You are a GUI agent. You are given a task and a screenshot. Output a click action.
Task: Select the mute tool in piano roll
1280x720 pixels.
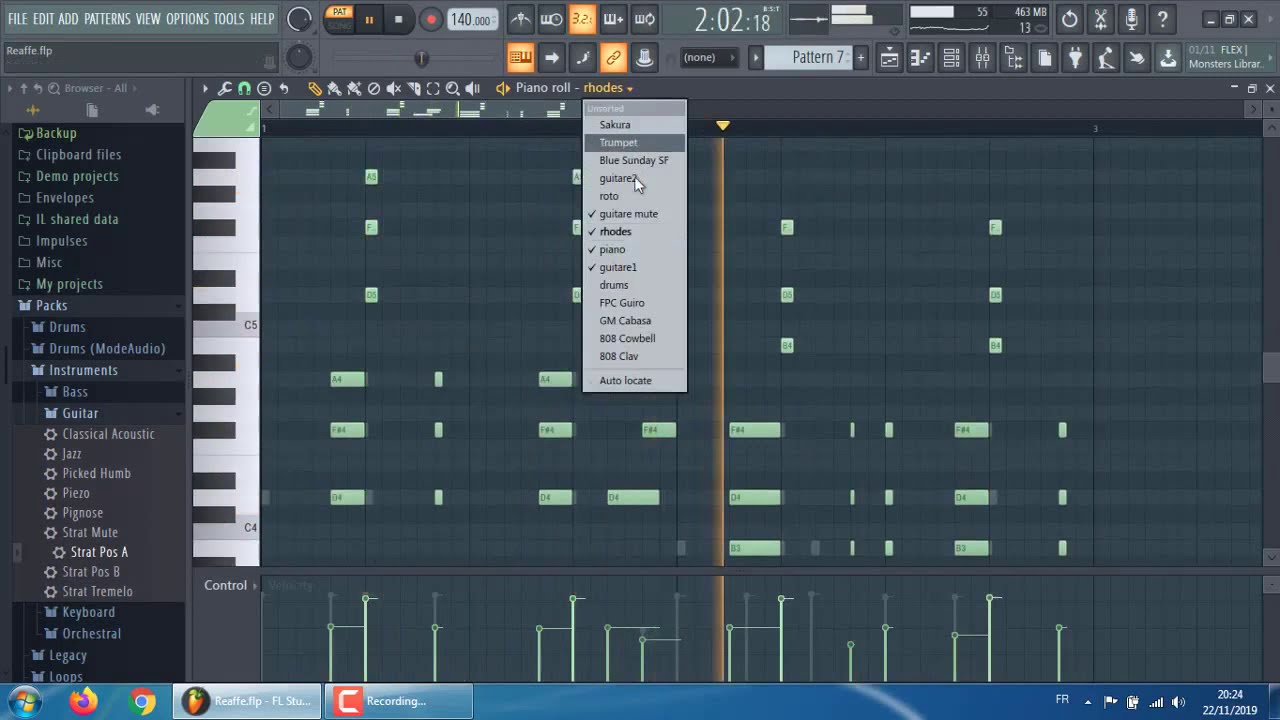point(394,88)
